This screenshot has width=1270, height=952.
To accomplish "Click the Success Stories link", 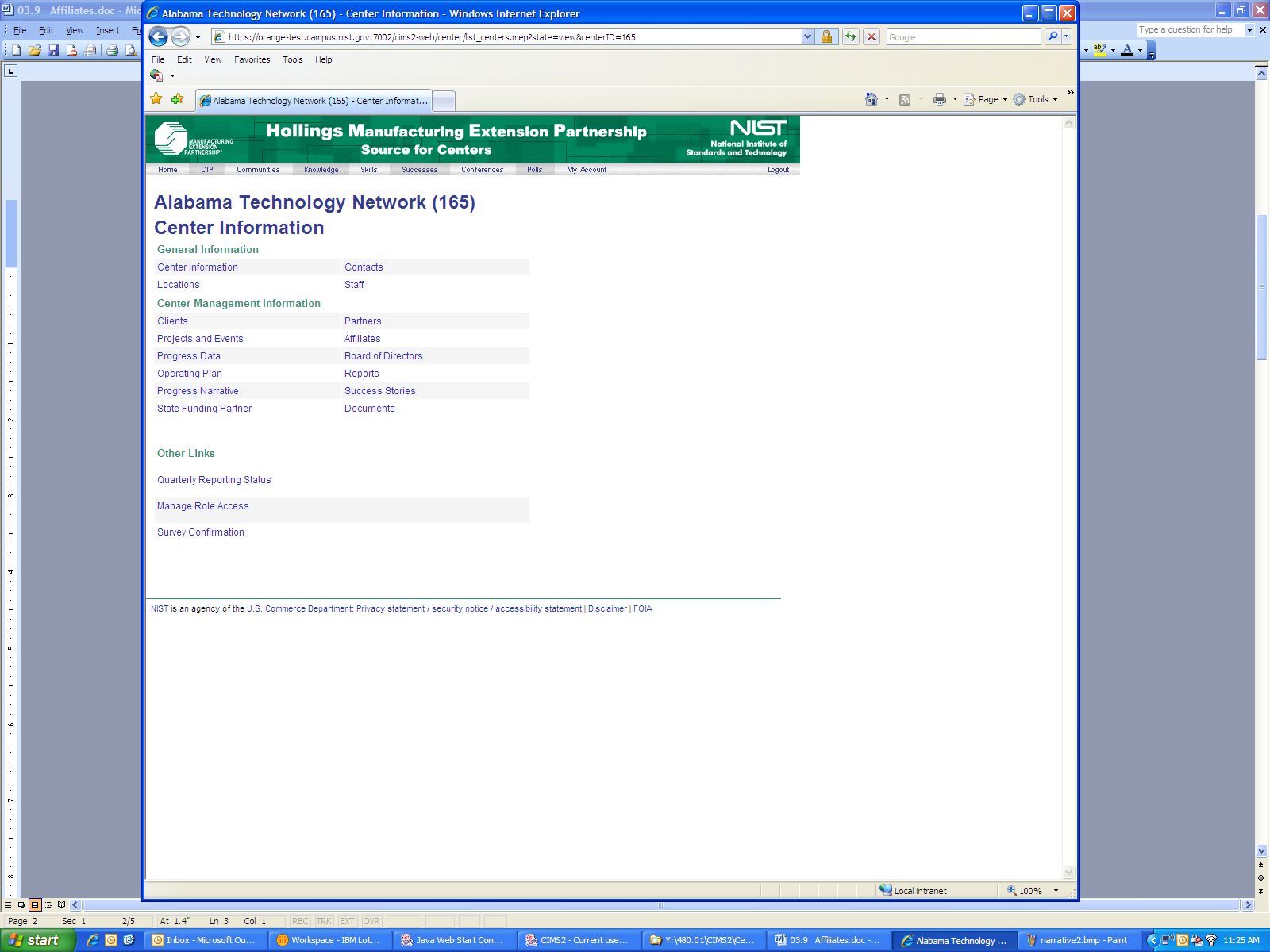I will 380,391.
